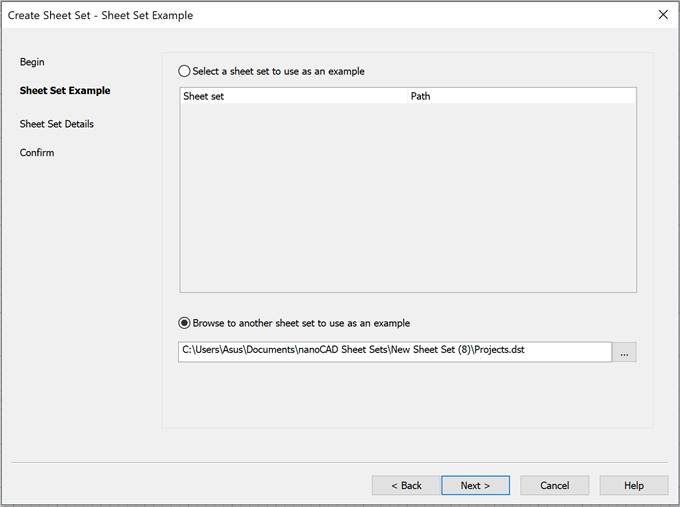Screen dimensions: 680x507
Task: Go to the next wizard step
Action: pyautogui.click(x=475, y=485)
